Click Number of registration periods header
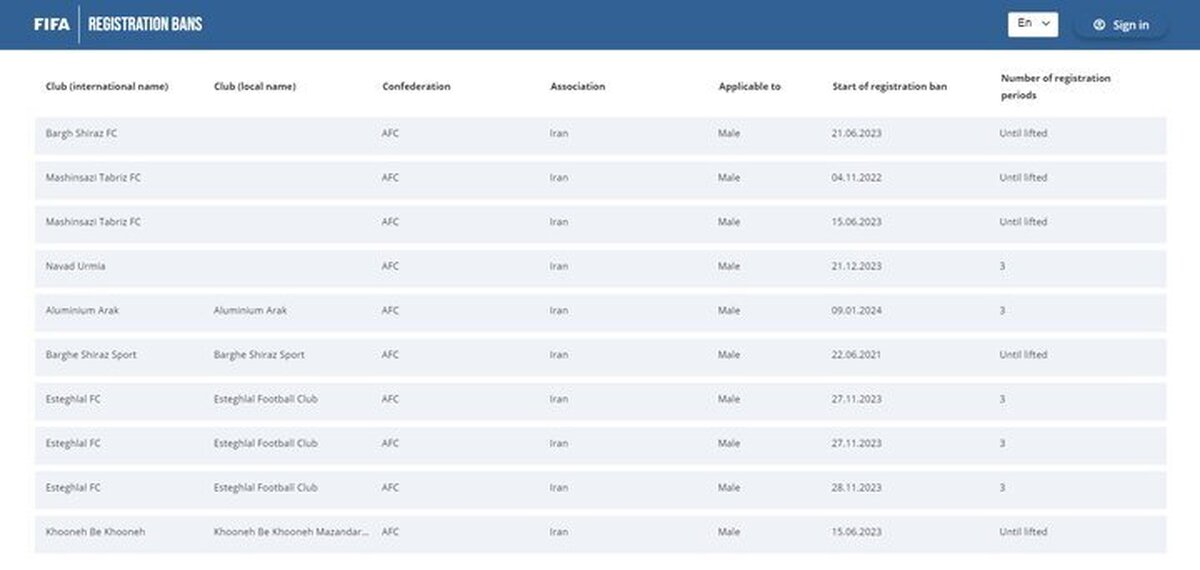Screen dimensions: 1200x570 [1055, 87]
